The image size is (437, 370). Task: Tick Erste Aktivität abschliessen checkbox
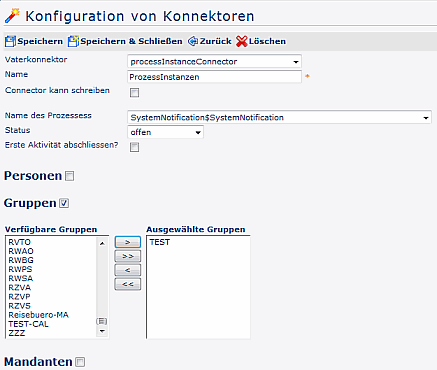click(x=134, y=147)
